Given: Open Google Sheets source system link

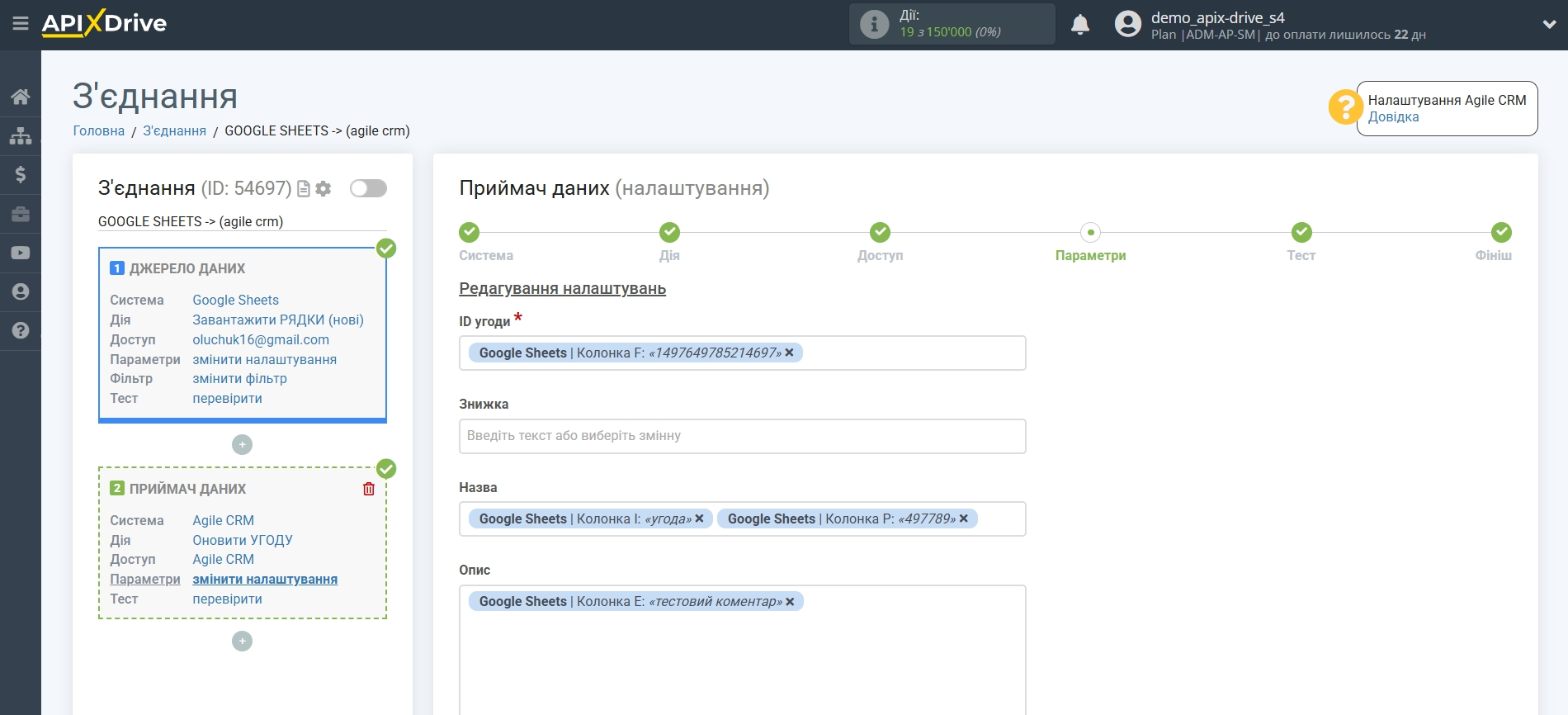Looking at the screenshot, I should point(235,300).
